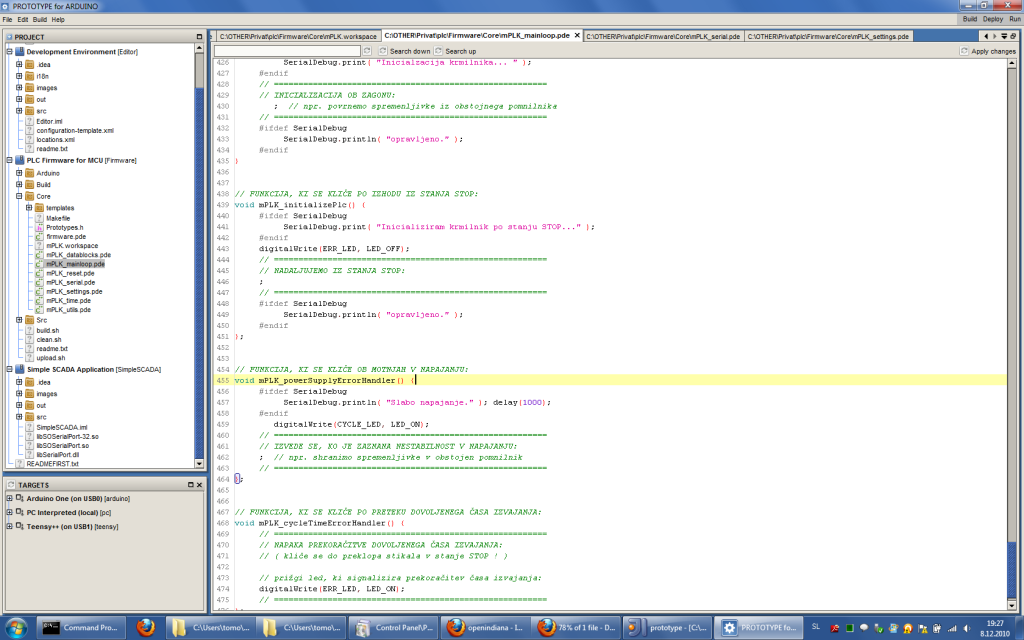
Task: Enable the Search up option
Action: (438, 51)
